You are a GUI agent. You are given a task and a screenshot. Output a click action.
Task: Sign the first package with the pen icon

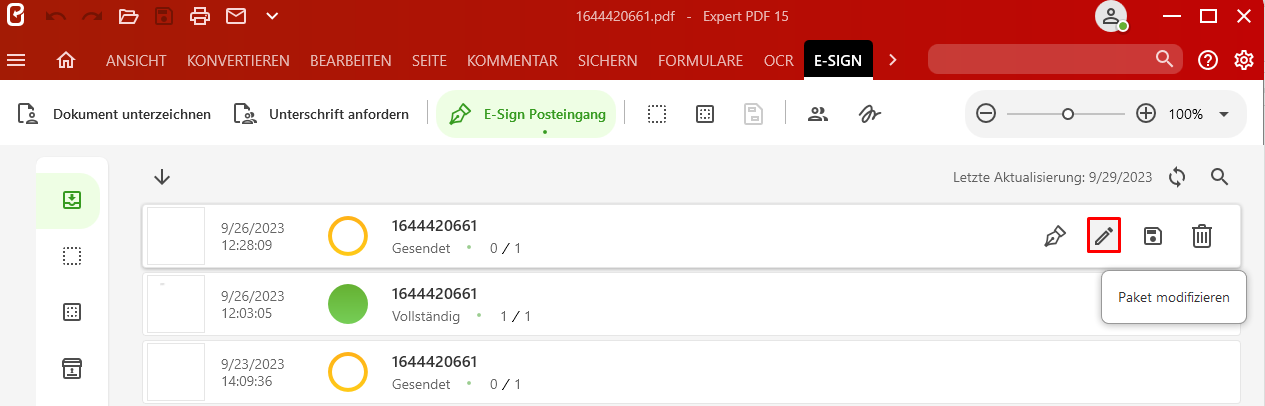point(1054,236)
